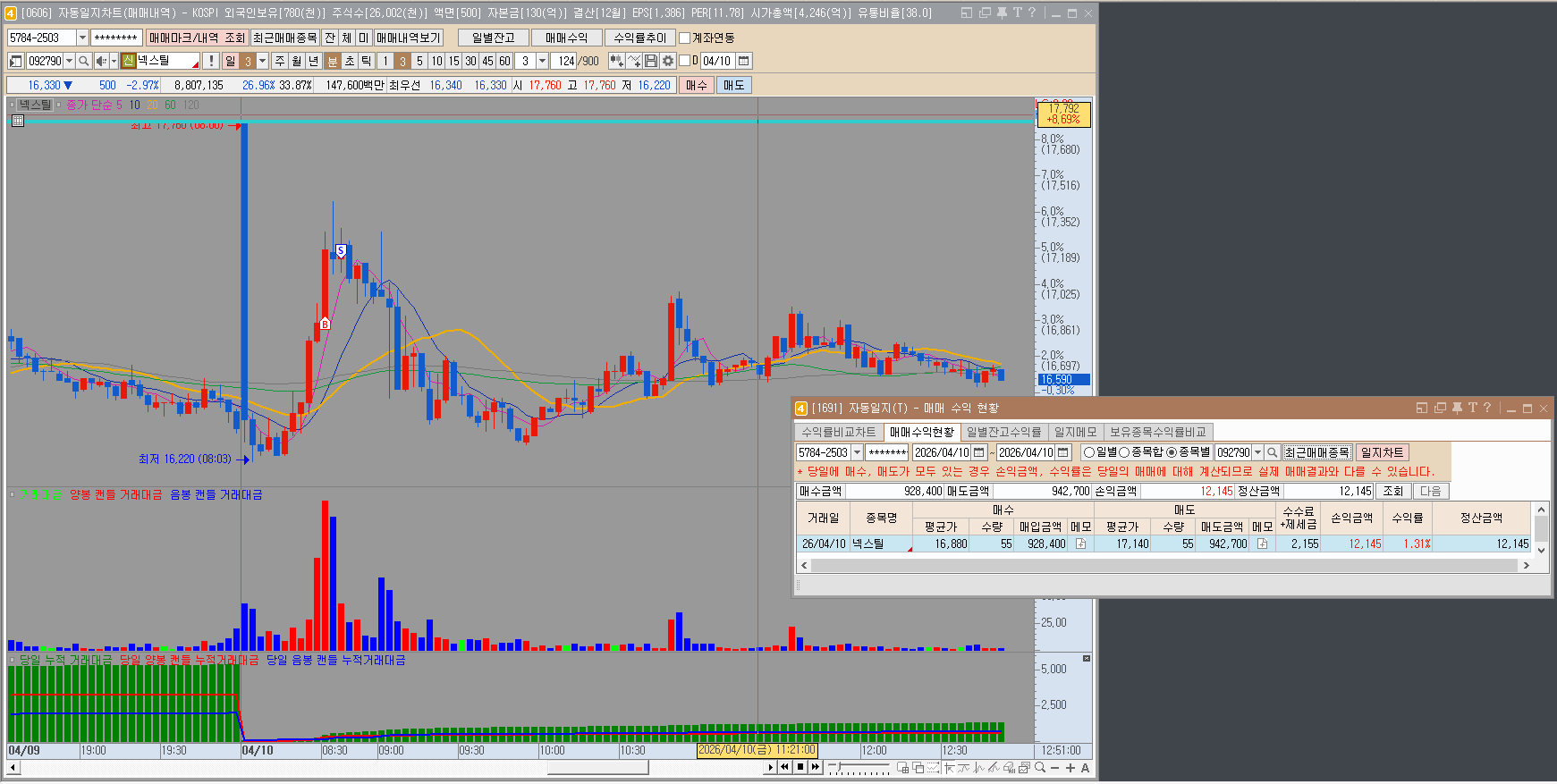Open the calendar picker next to 04/10
The height and width of the screenshot is (784, 1557).
[744, 61]
